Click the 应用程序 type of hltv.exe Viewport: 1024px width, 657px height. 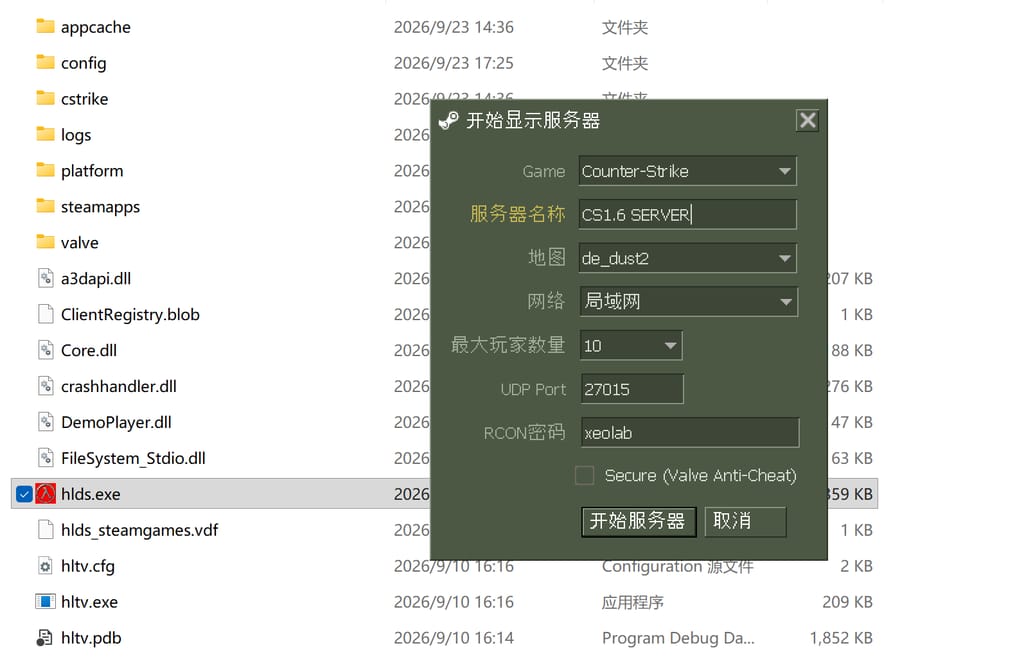pyautogui.click(x=633, y=602)
